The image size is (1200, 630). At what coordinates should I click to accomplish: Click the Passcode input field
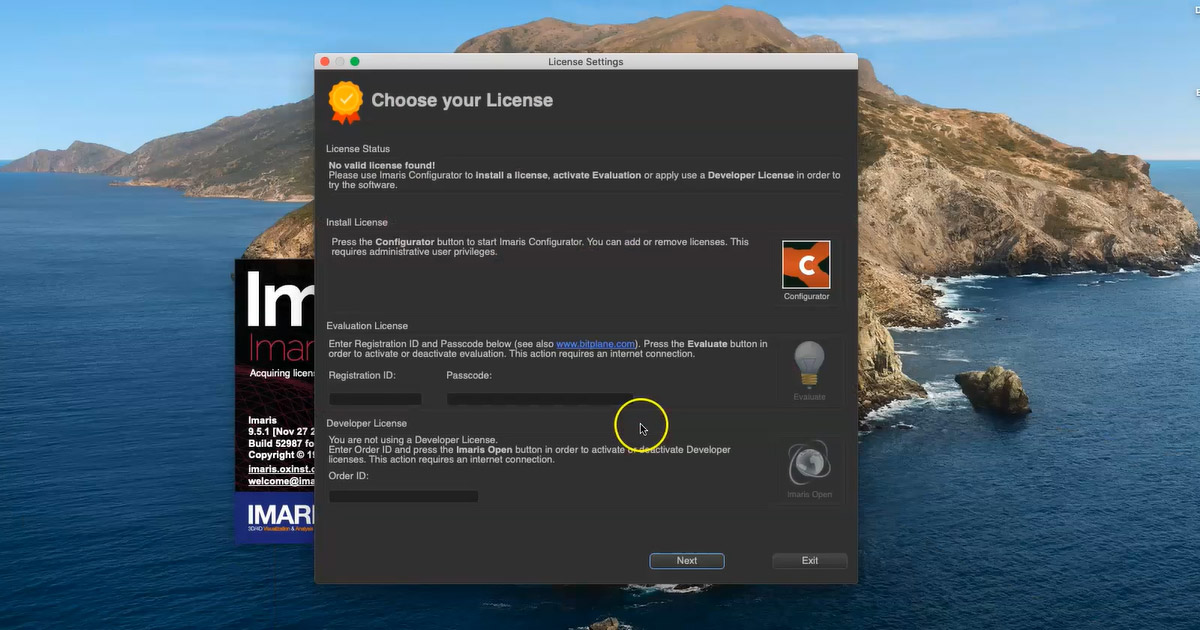coord(540,398)
